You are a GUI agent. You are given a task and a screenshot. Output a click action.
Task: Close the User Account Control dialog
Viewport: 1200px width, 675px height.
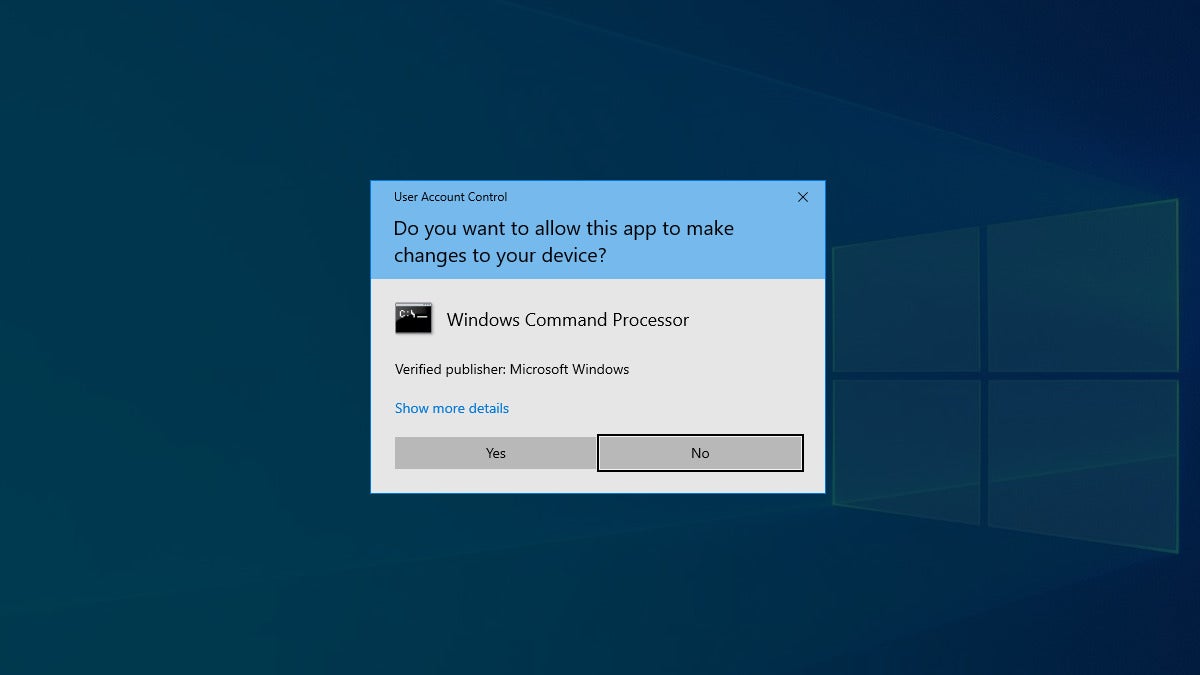[802, 197]
